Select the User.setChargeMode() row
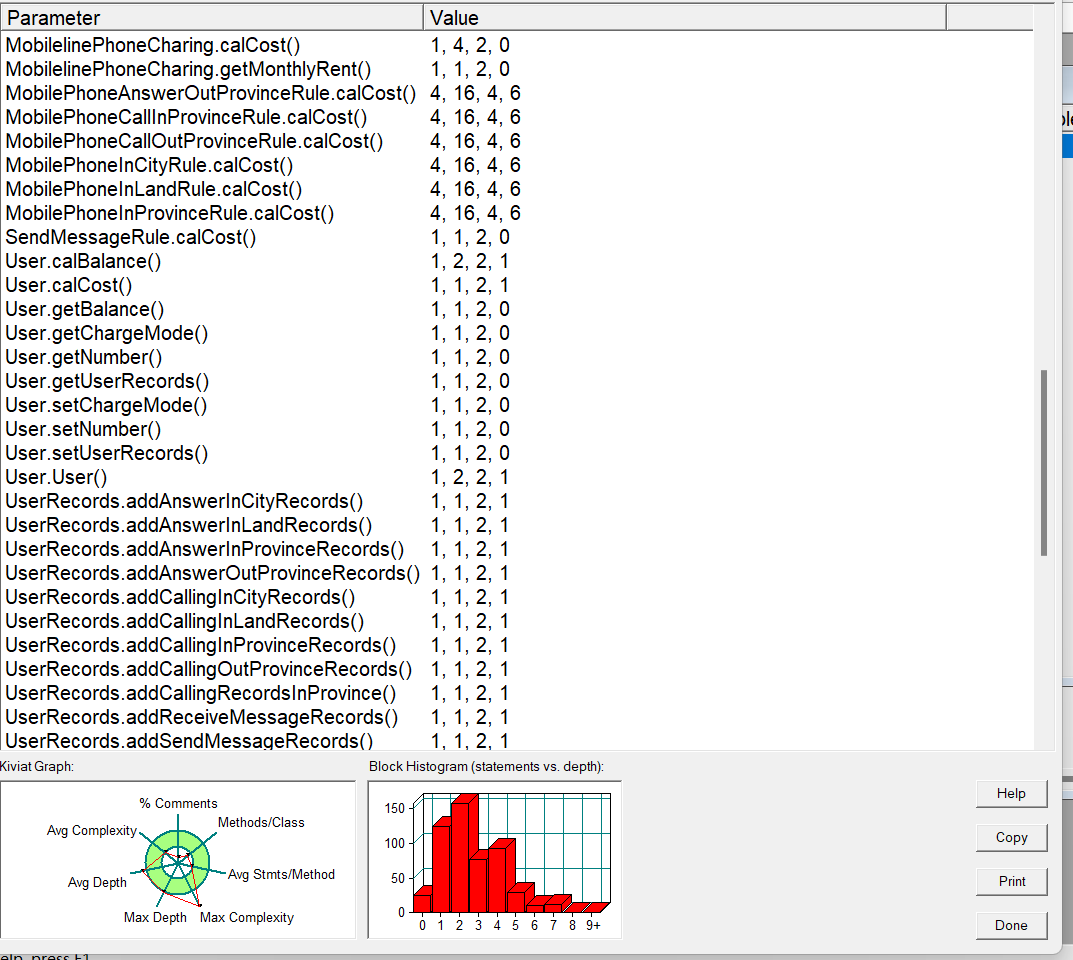1073x960 pixels. coord(517,405)
